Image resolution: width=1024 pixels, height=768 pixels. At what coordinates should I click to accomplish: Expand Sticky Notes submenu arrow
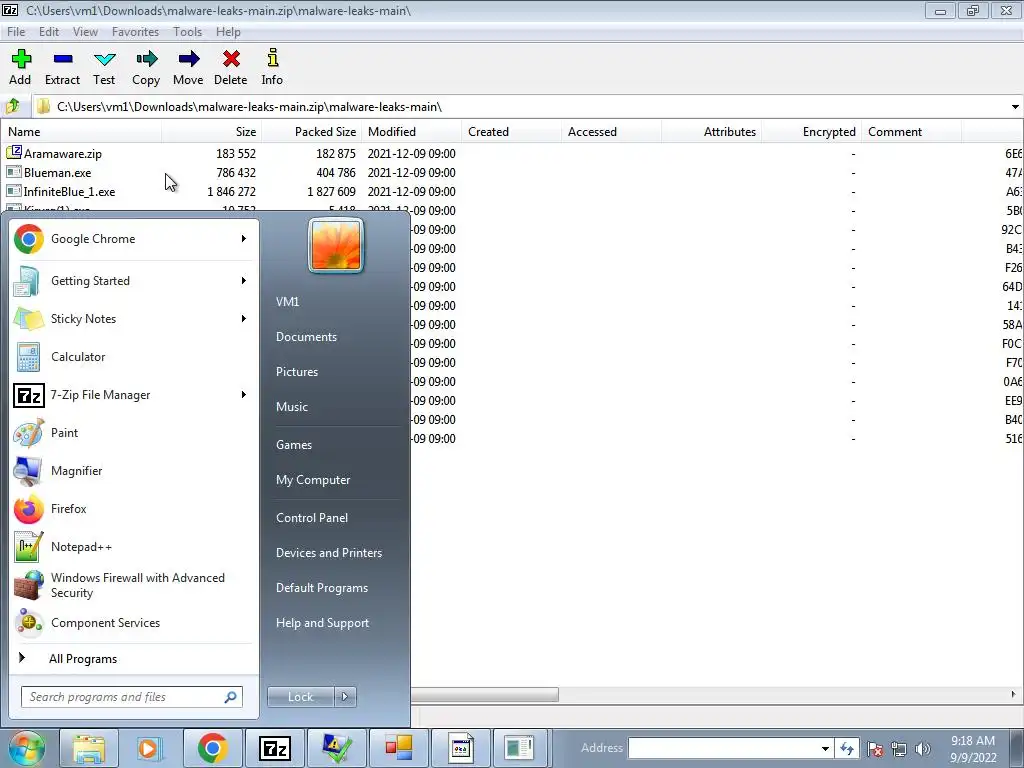244,319
